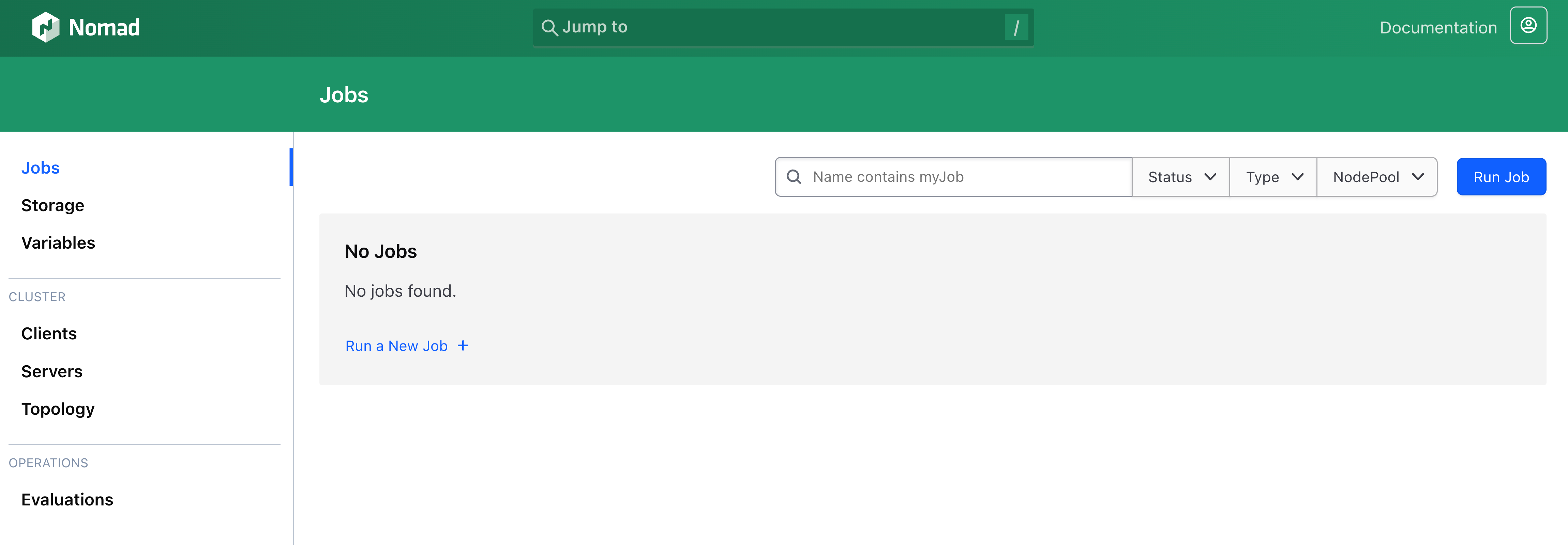
Task: Expand the NodePool filter dropdown
Action: (x=1377, y=177)
